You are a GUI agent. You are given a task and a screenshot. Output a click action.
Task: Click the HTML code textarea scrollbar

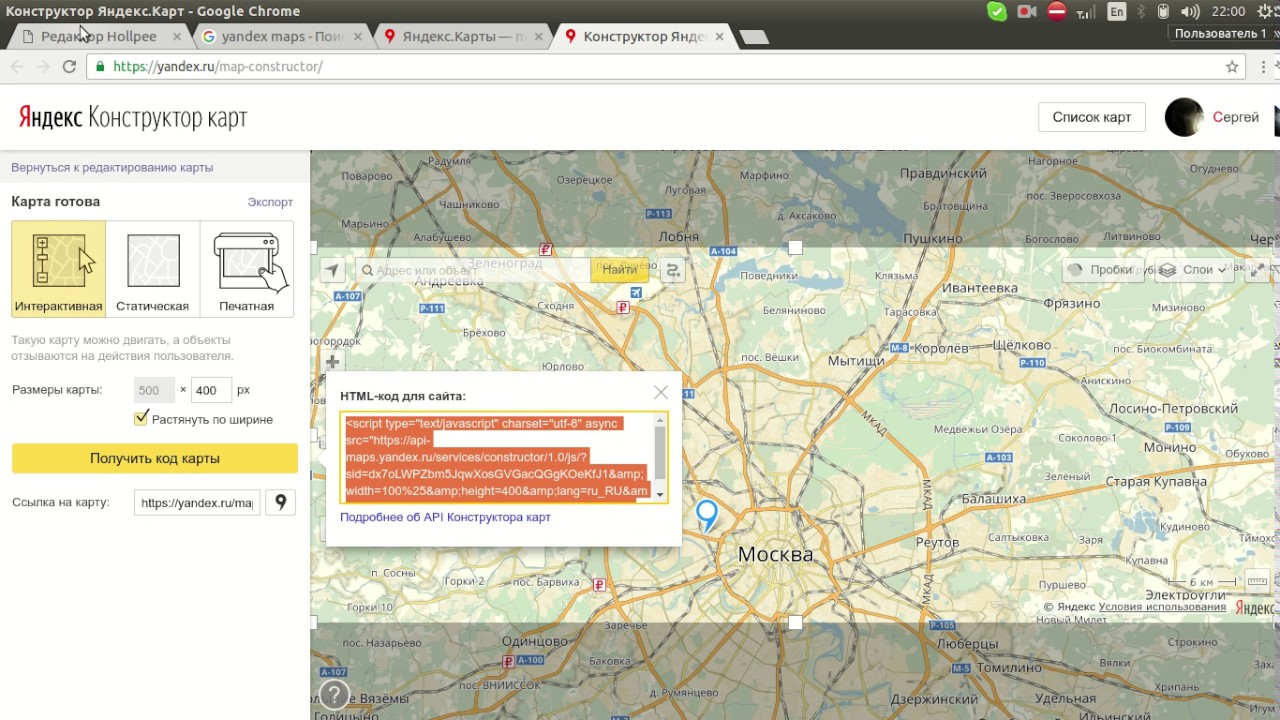[660, 457]
